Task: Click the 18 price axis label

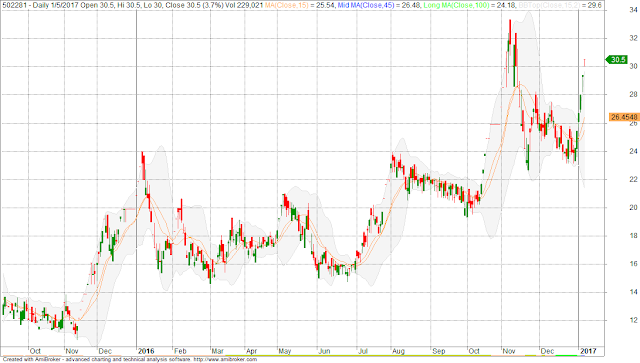Action: 633,236
